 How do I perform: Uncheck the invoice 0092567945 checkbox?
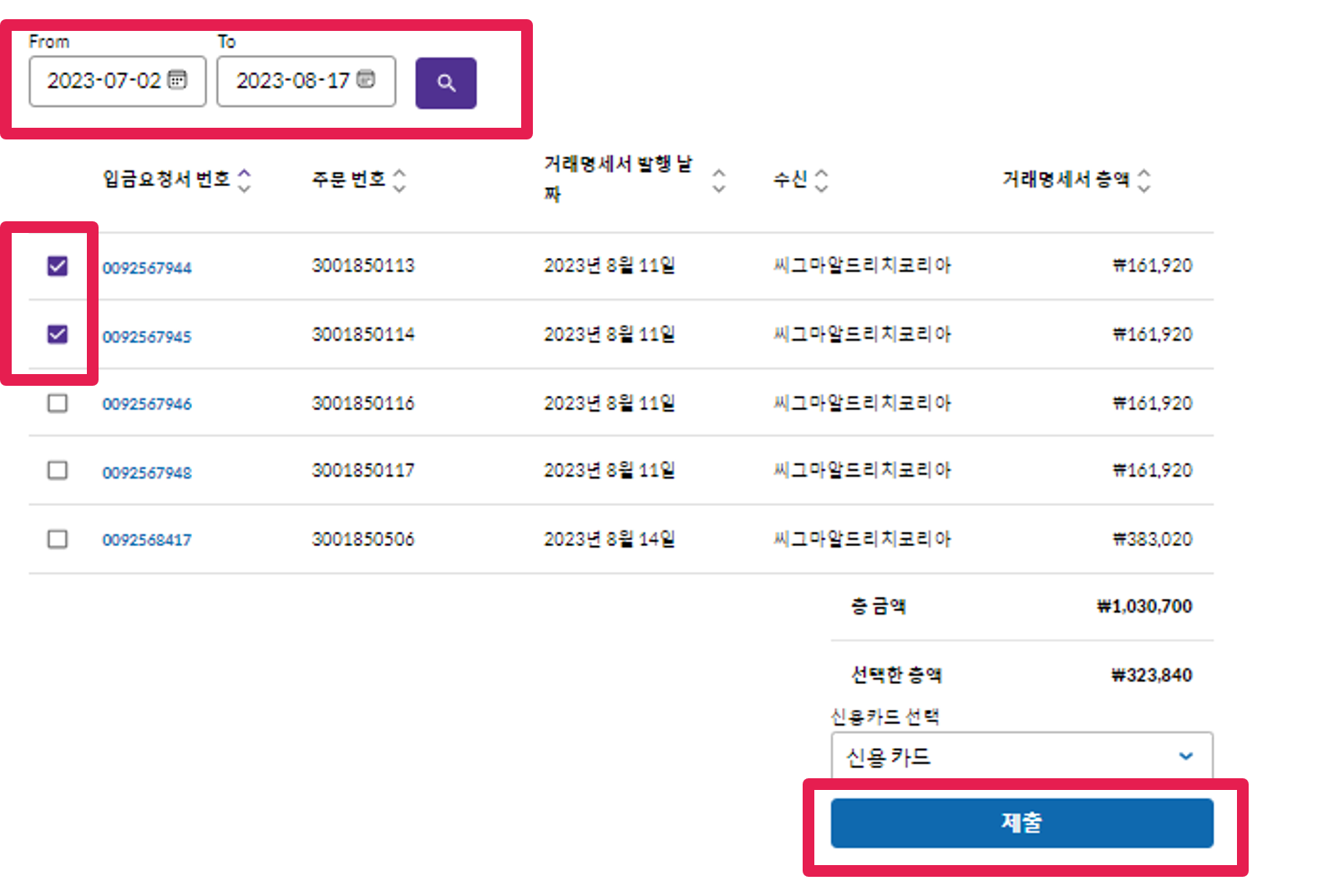58,335
